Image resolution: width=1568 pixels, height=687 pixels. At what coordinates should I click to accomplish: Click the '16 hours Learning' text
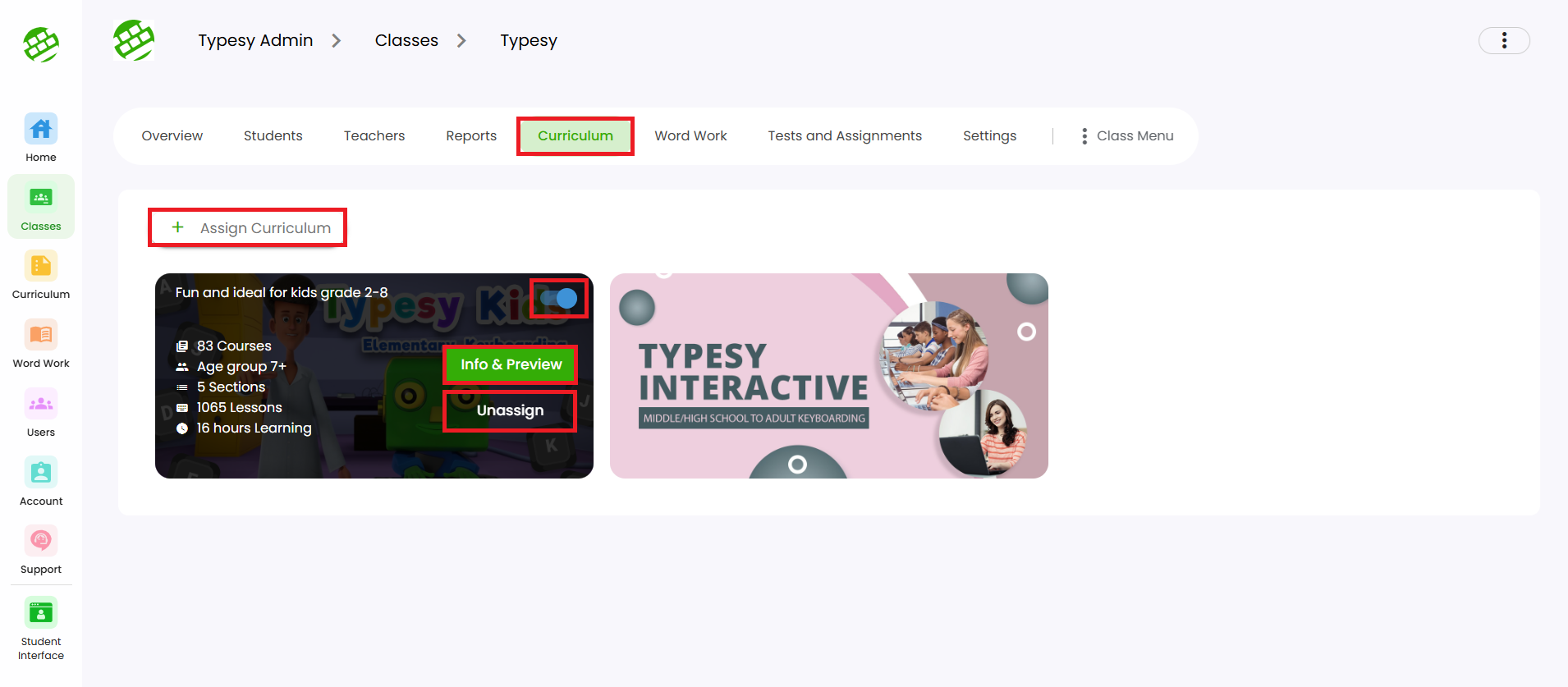[254, 428]
